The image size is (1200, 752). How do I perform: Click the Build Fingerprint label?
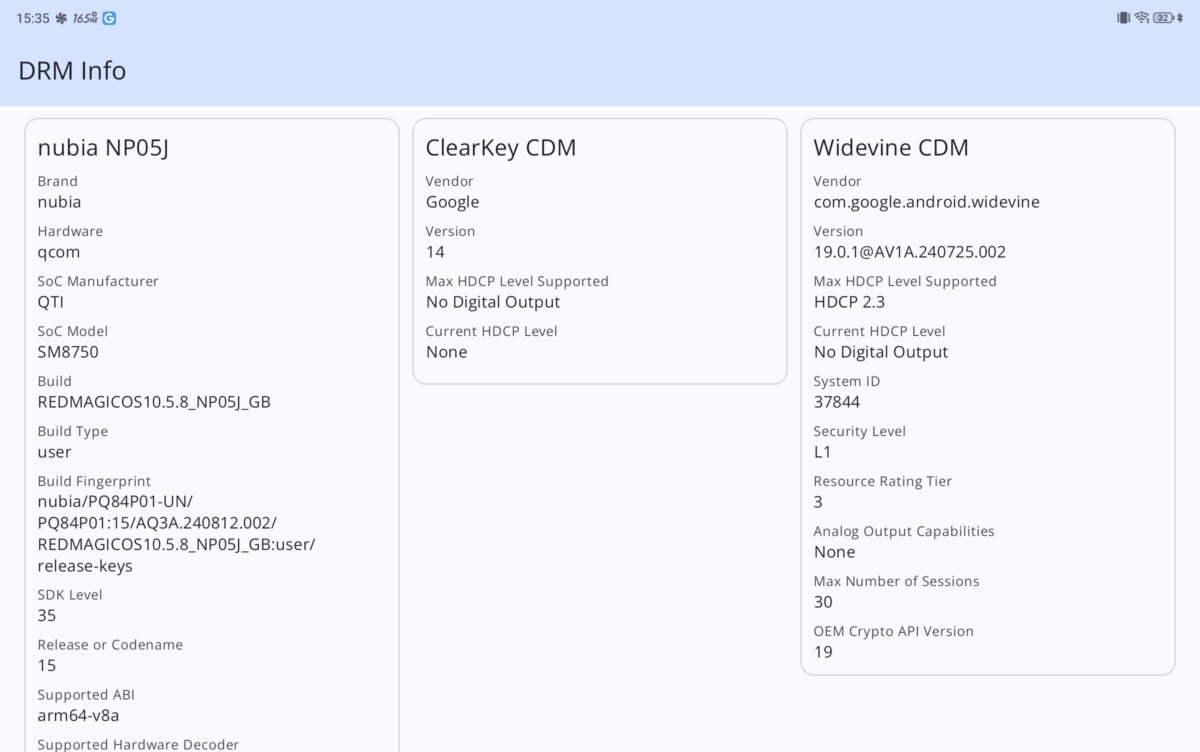coord(94,481)
